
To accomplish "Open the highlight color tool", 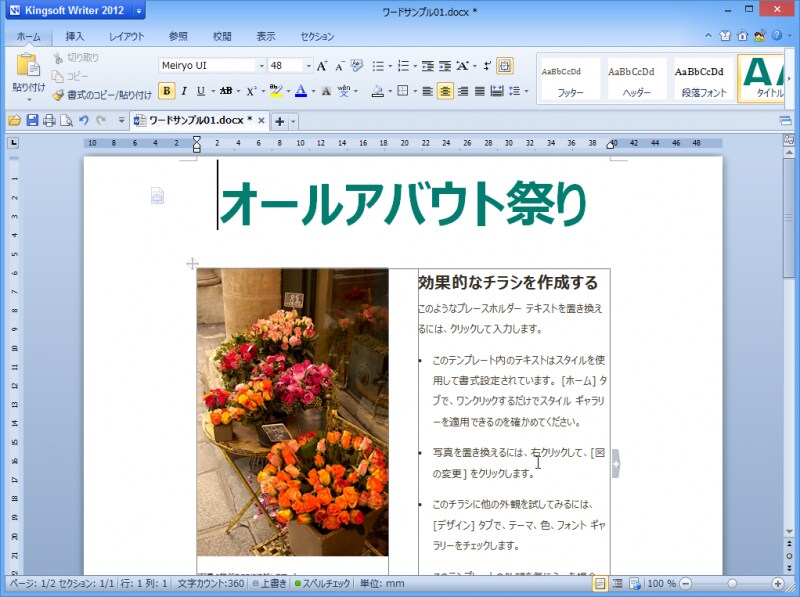I will tap(277, 88).
